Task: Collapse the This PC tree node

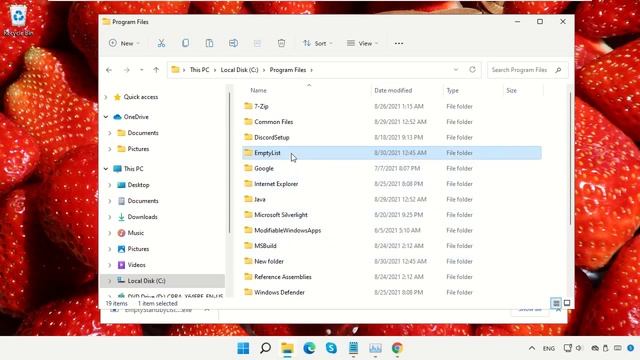Action: (106, 169)
